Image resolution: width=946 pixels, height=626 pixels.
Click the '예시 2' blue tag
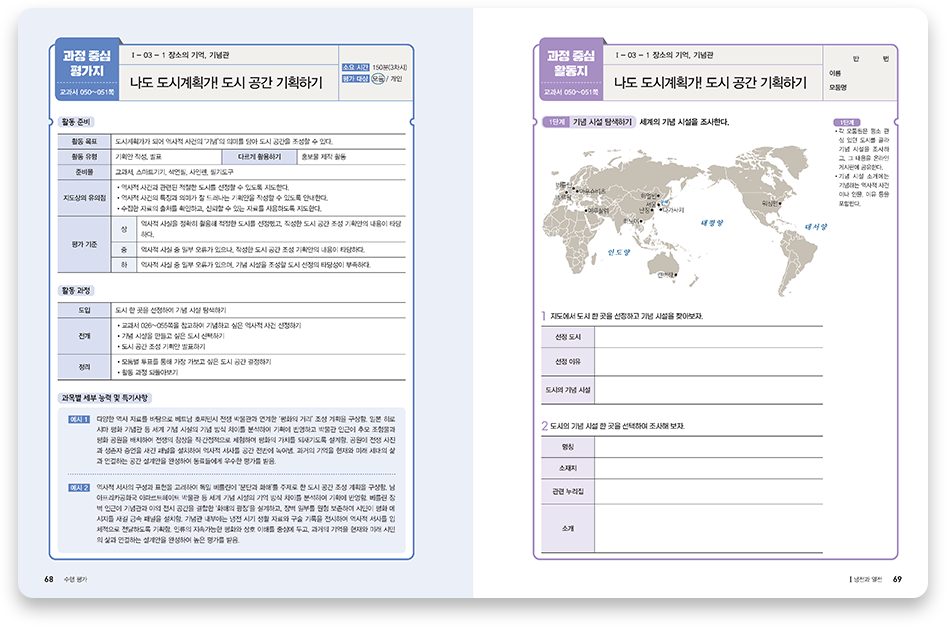point(79,487)
